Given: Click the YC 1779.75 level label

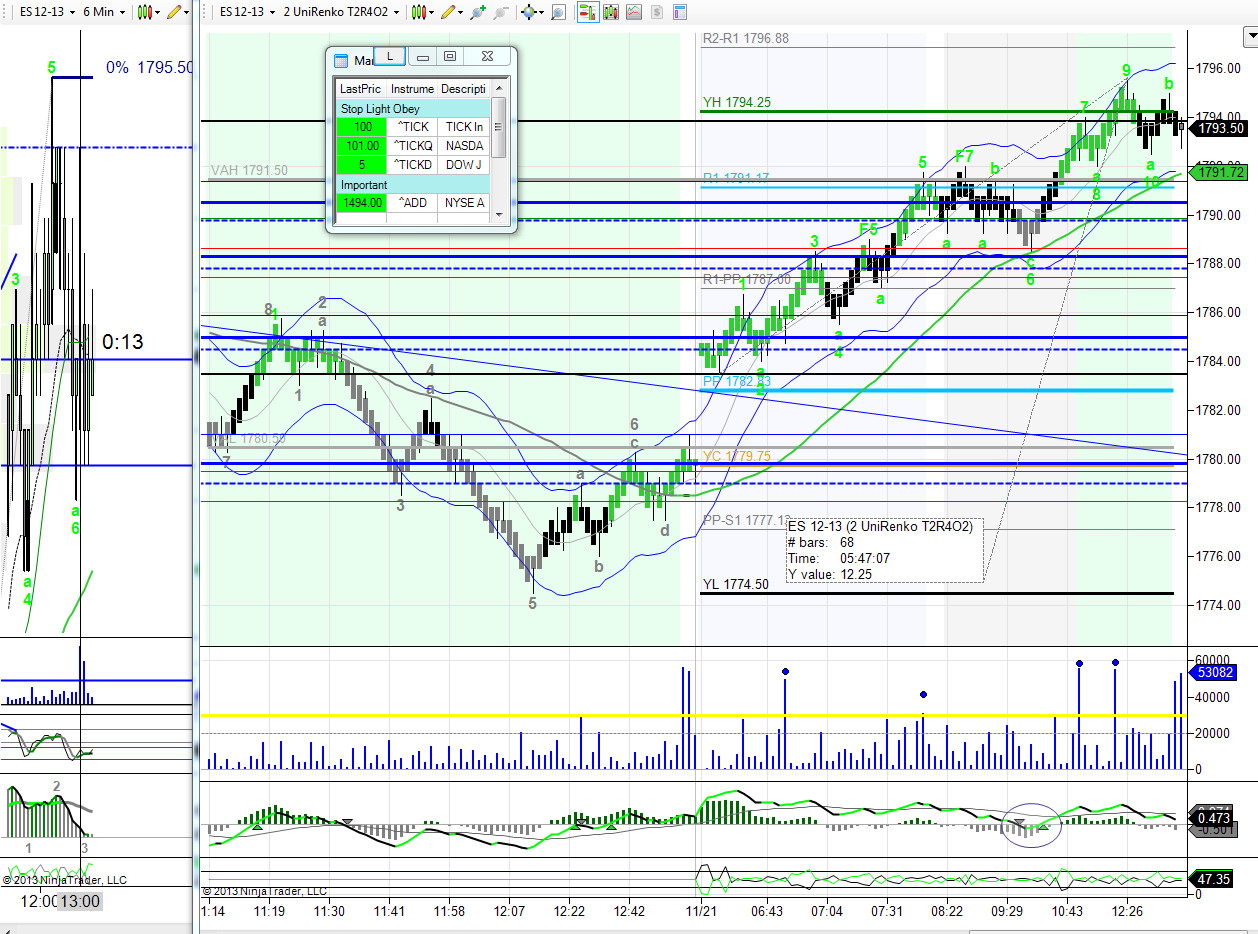Looking at the screenshot, I should point(736,456).
